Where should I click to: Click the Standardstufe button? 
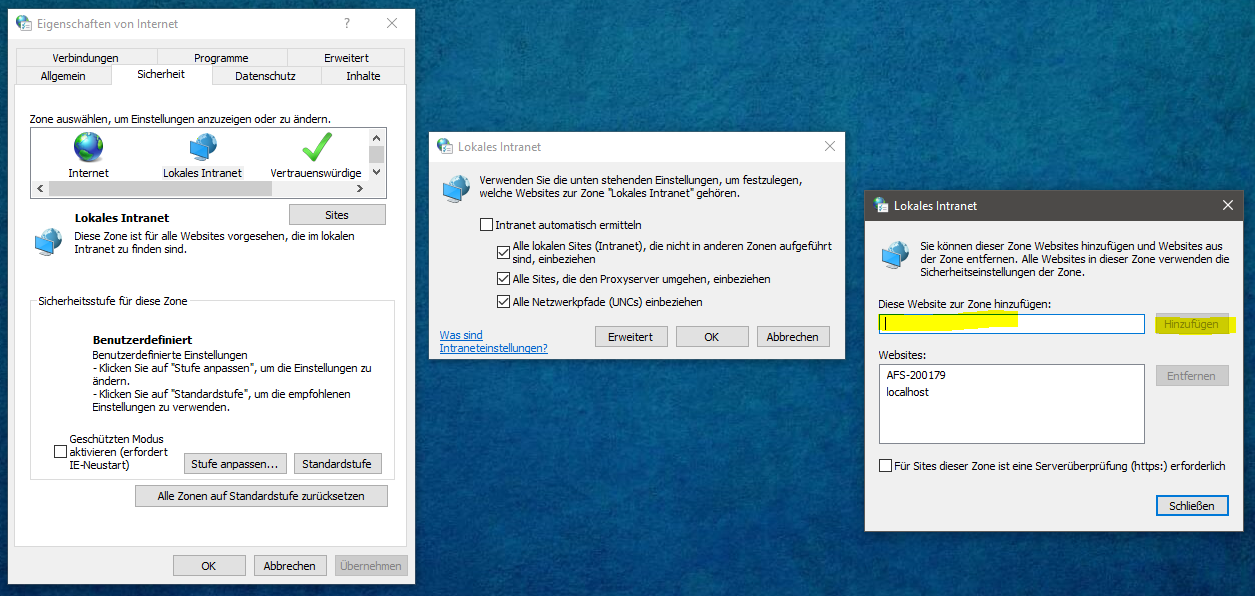pyautogui.click(x=337, y=464)
